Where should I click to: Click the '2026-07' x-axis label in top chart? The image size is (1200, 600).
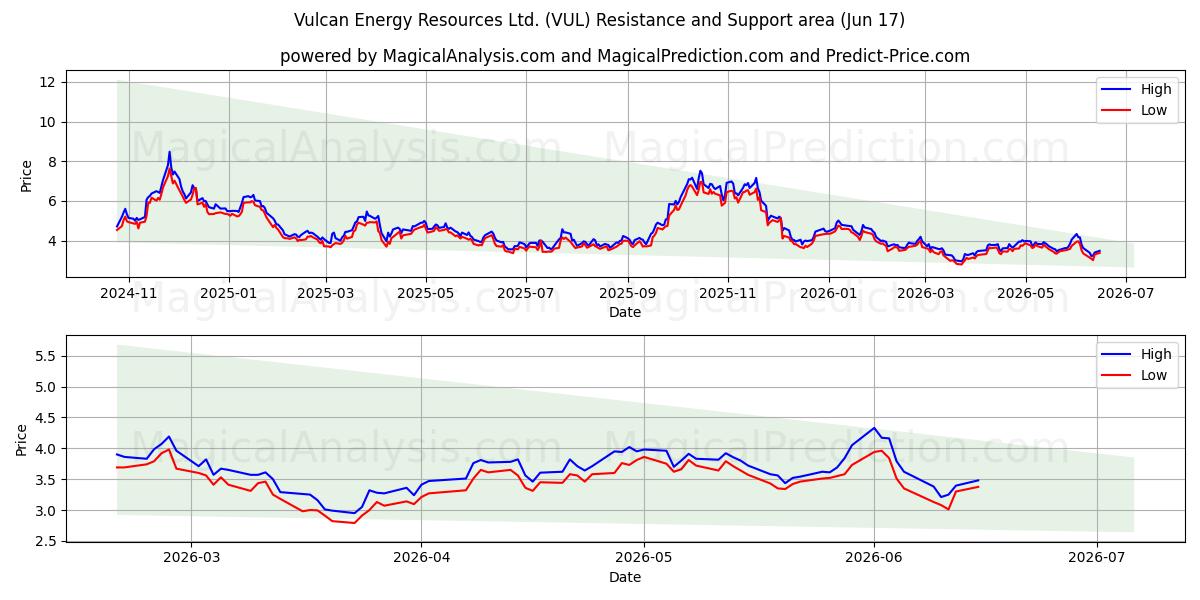click(1125, 294)
